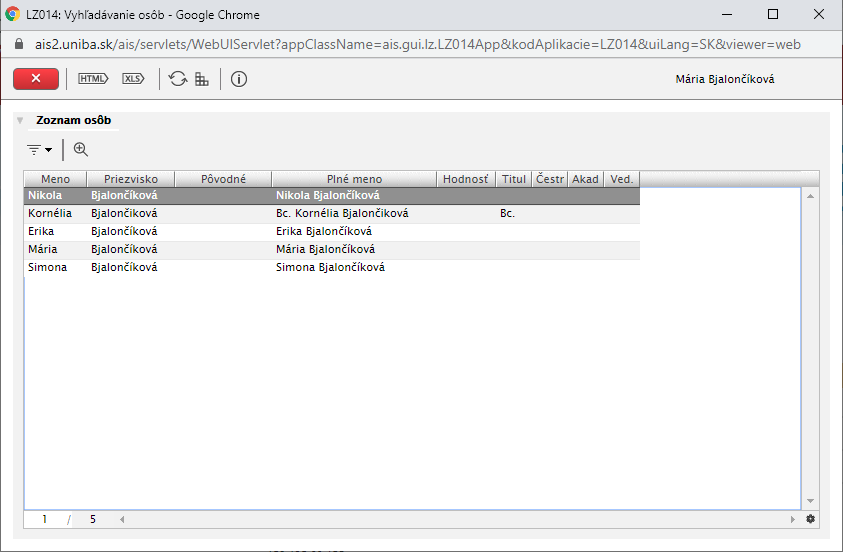This screenshot has height=552, width=843.
Task: Click the red close application button
Action: [x=37, y=79]
